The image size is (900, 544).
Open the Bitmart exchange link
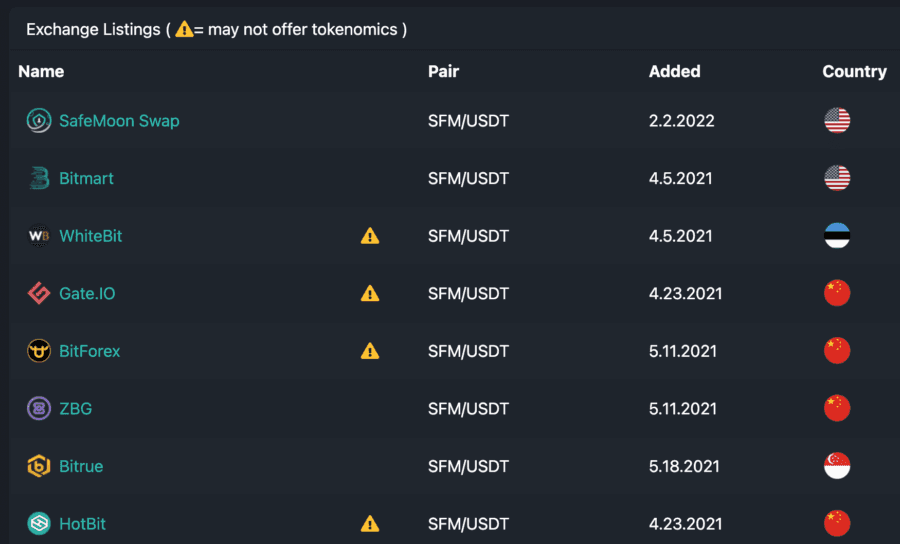[x=86, y=179]
